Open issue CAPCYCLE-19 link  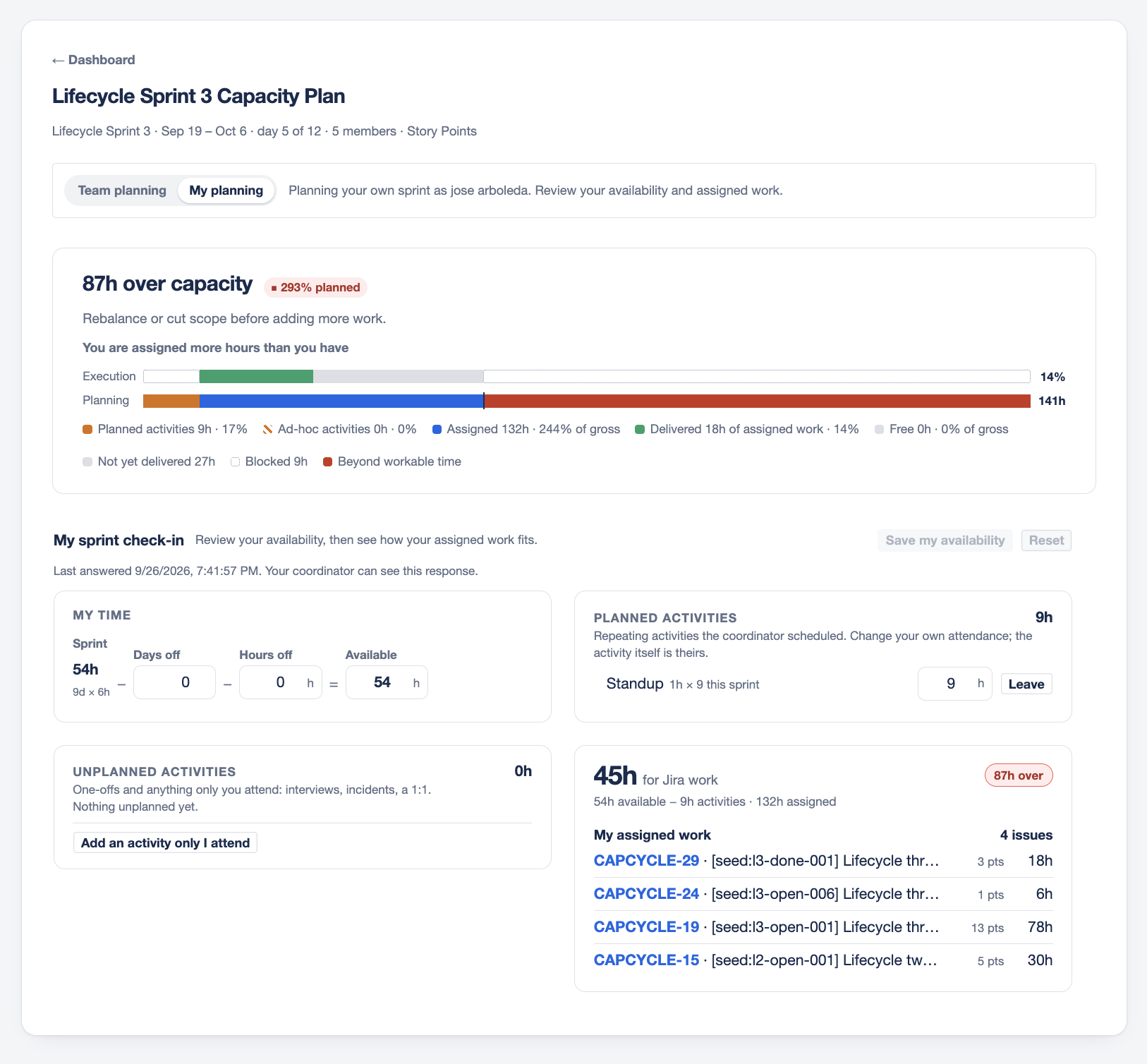tap(646, 927)
